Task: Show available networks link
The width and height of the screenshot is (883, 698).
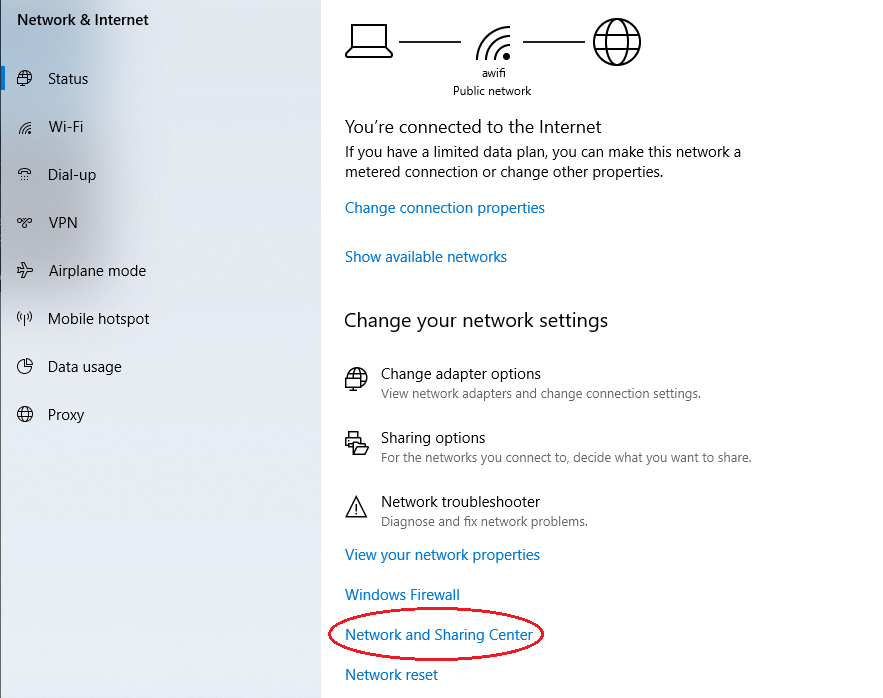Action: tap(425, 257)
